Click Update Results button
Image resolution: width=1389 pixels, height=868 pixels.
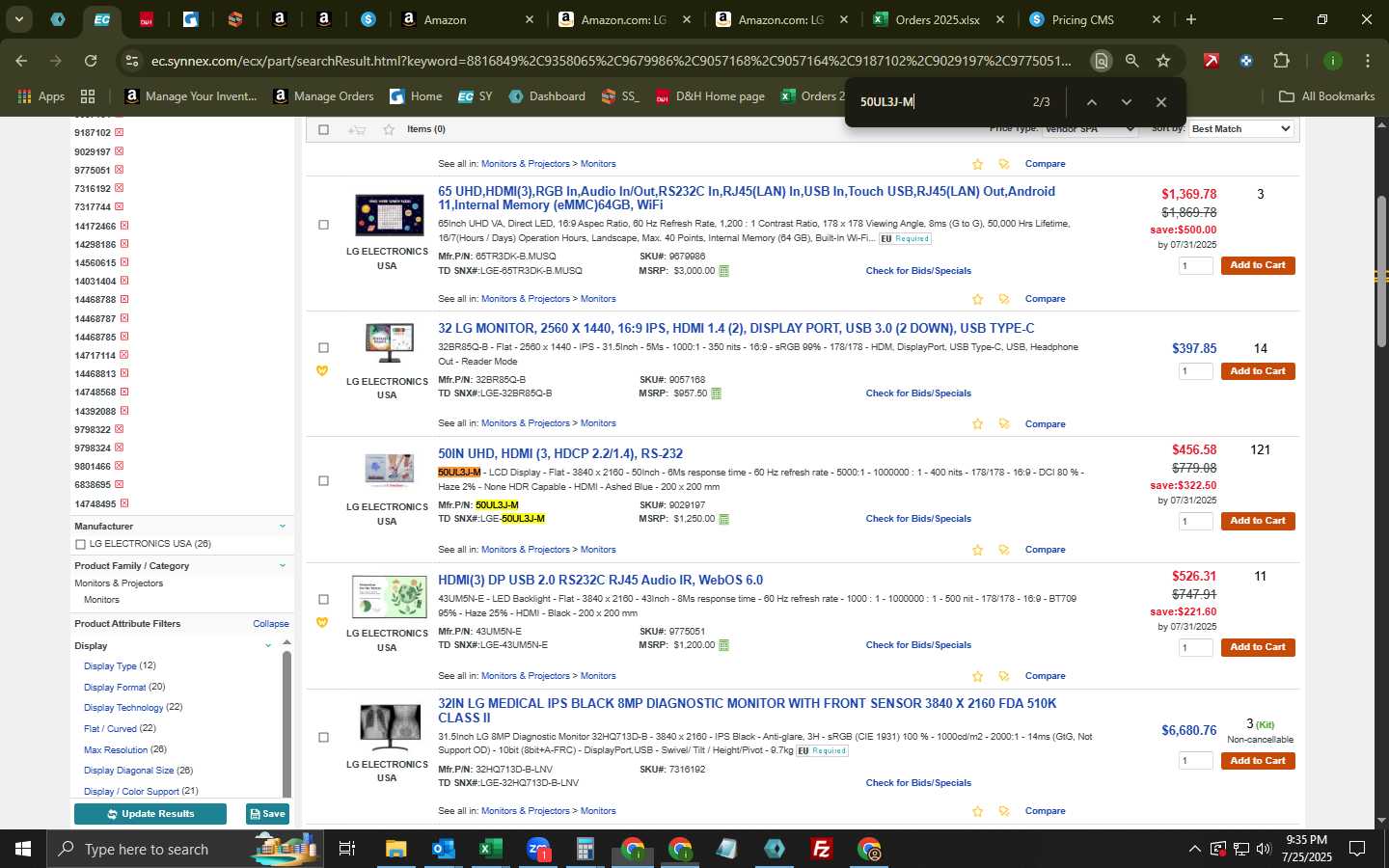click(150, 814)
